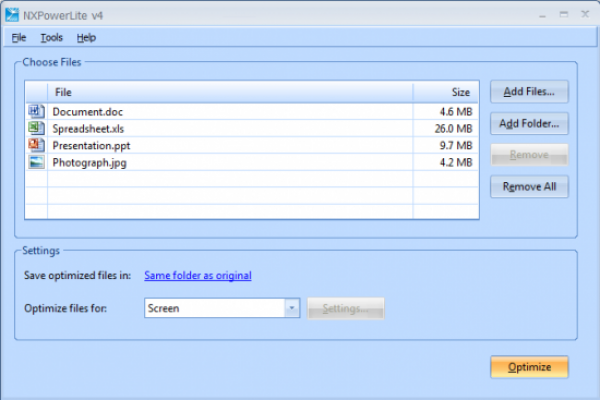Sort by the Size column header
The width and height of the screenshot is (600, 400).
coord(446,92)
